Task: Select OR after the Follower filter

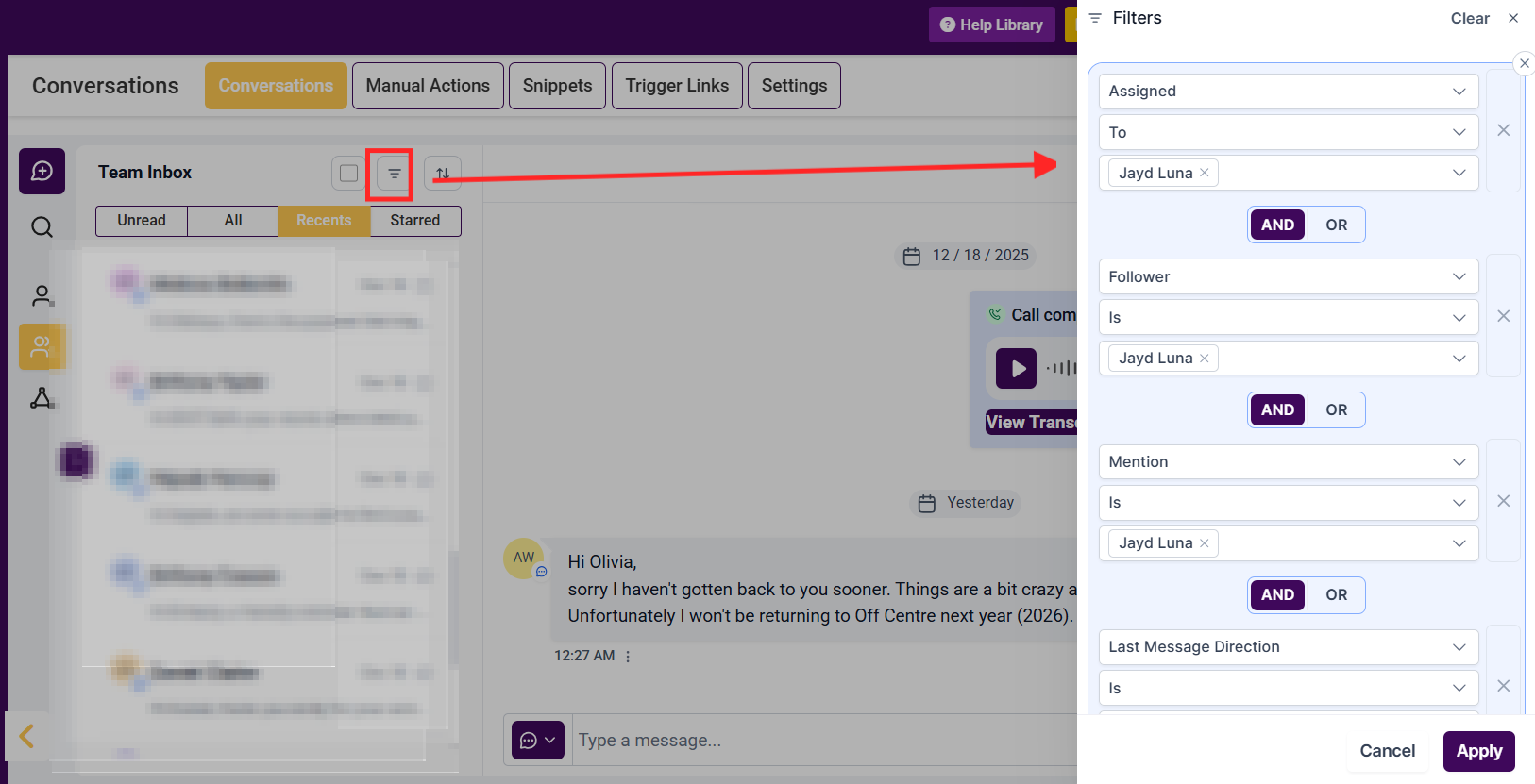Action: point(1336,409)
